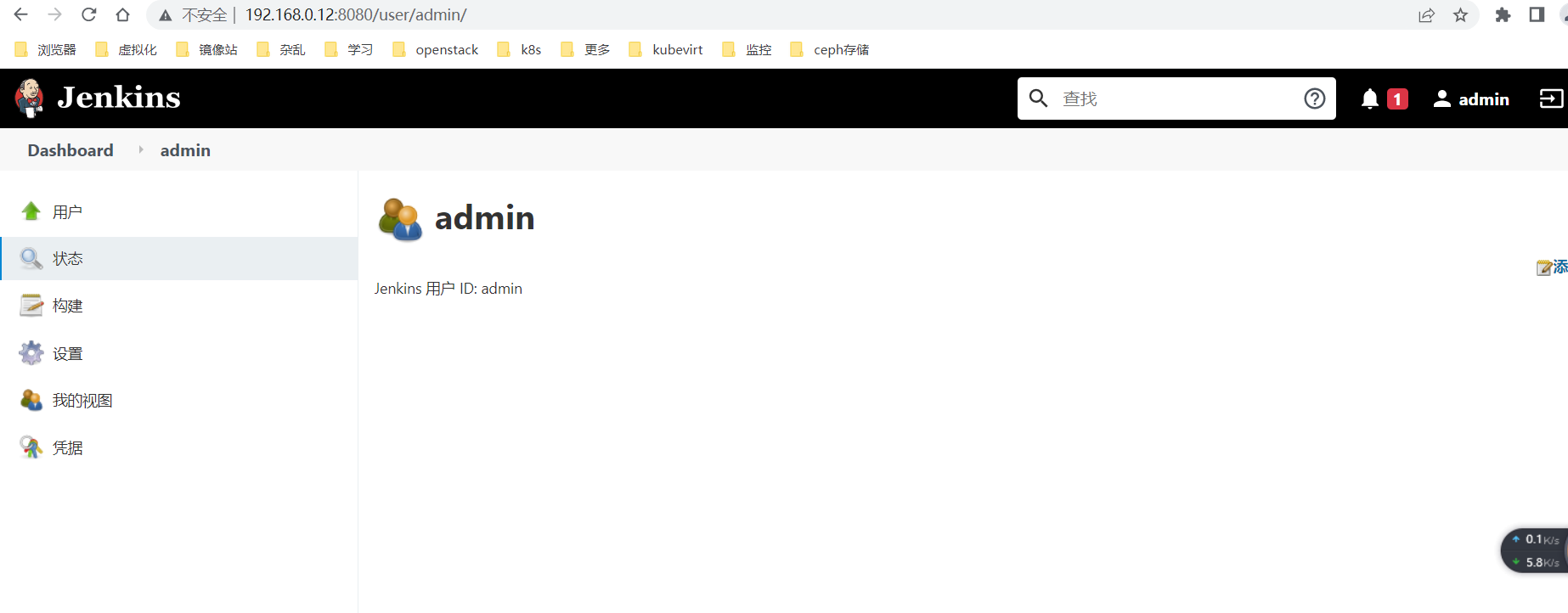Click the browser forward arrow
This screenshot has height=613, width=1568.
55,14
